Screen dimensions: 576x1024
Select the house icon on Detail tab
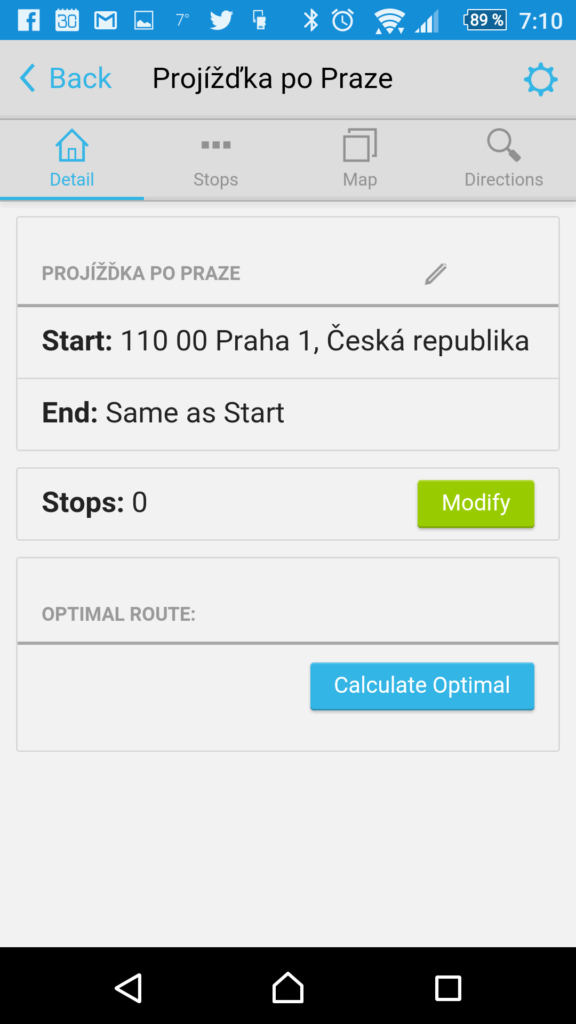tap(72, 145)
